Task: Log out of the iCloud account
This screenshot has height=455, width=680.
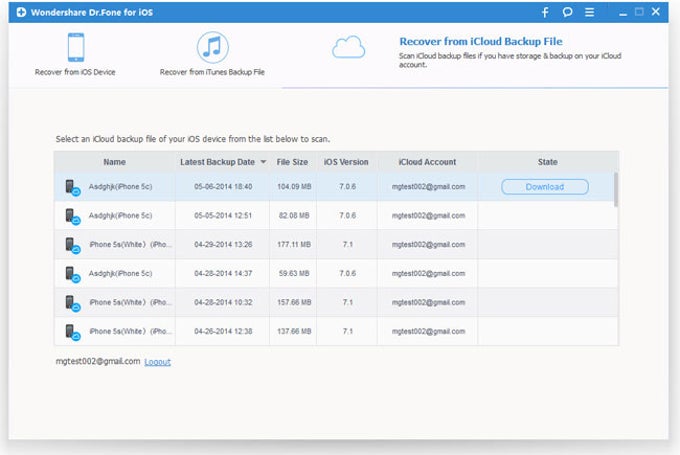Action: click(x=157, y=362)
